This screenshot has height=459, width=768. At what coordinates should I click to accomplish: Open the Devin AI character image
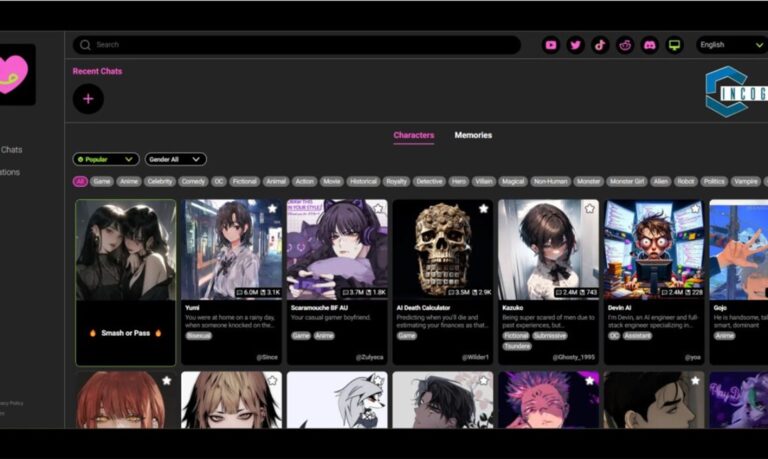coord(654,249)
